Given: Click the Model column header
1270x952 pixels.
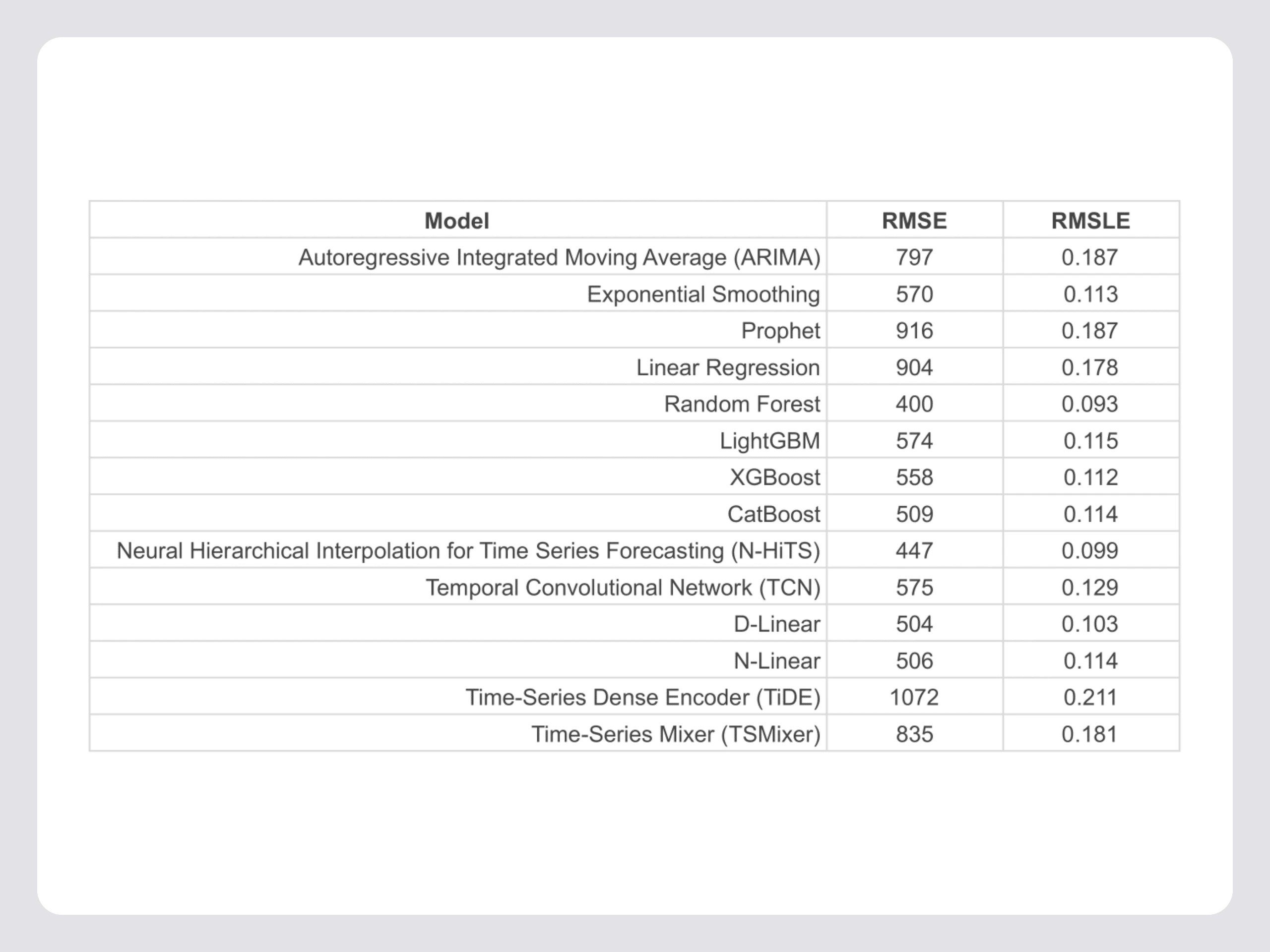Looking at the screenshot, I should [x=456, y=221].
